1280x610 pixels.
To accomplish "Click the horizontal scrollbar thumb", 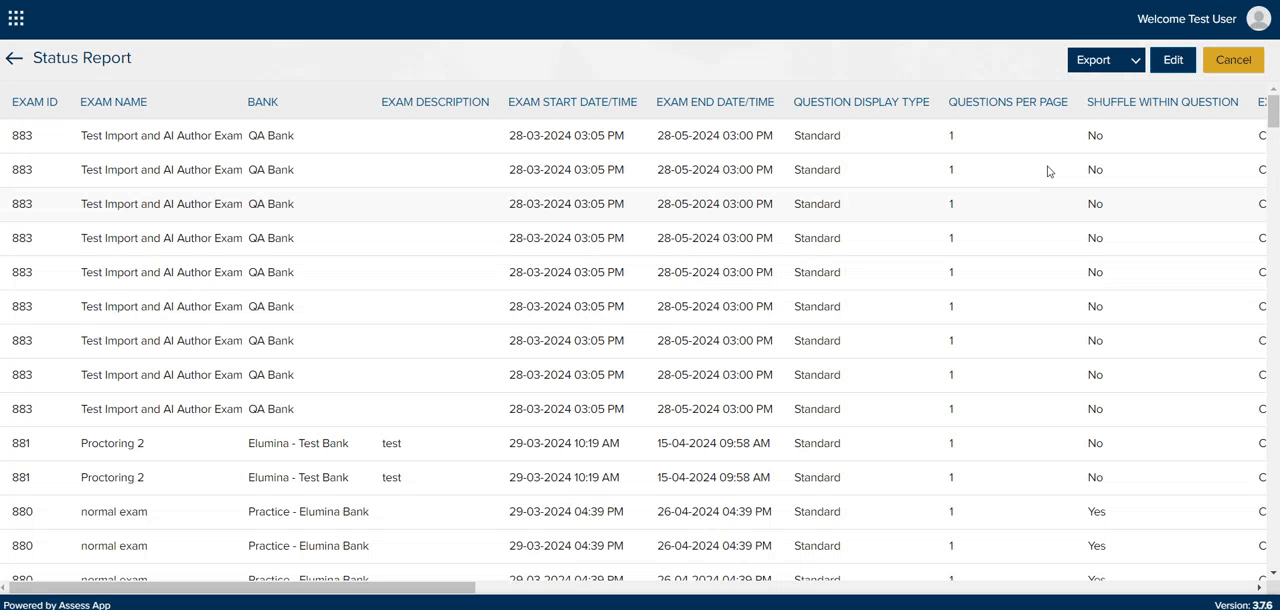I will (240, 588).
